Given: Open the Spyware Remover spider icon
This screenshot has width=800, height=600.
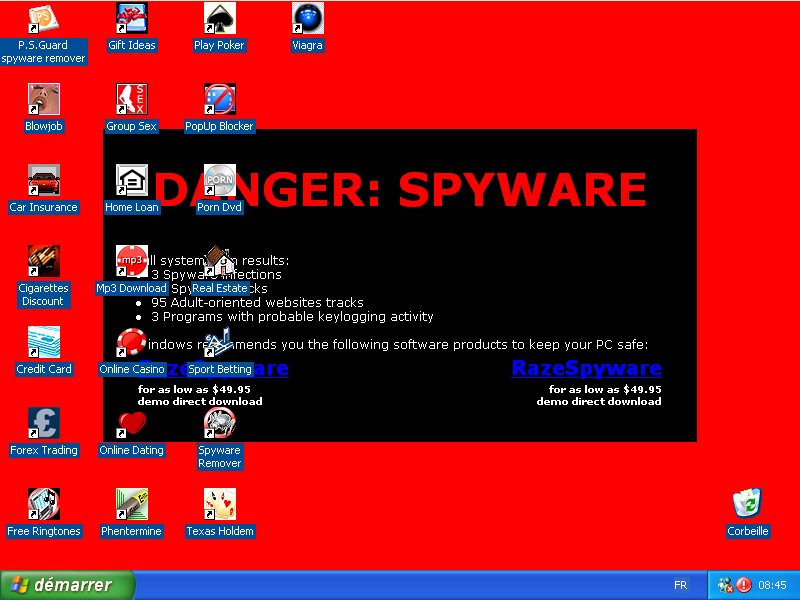Looking at the screenshot, I should 219,423.
